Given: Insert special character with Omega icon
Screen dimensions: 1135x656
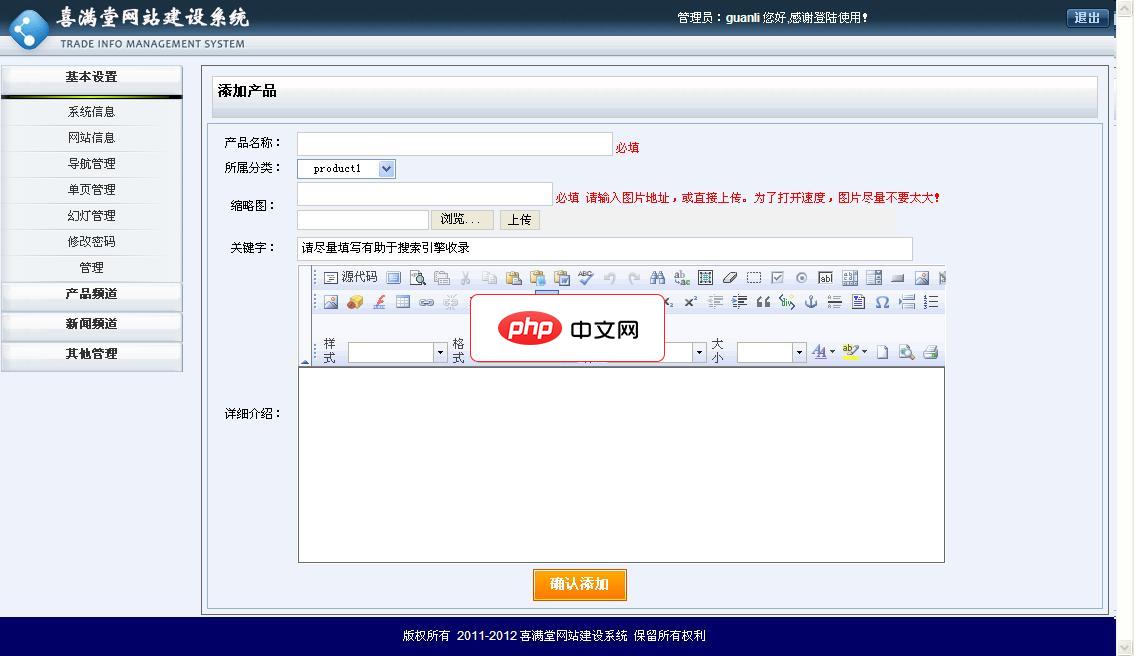Looking at the screenshot, I should pos(882,302).
